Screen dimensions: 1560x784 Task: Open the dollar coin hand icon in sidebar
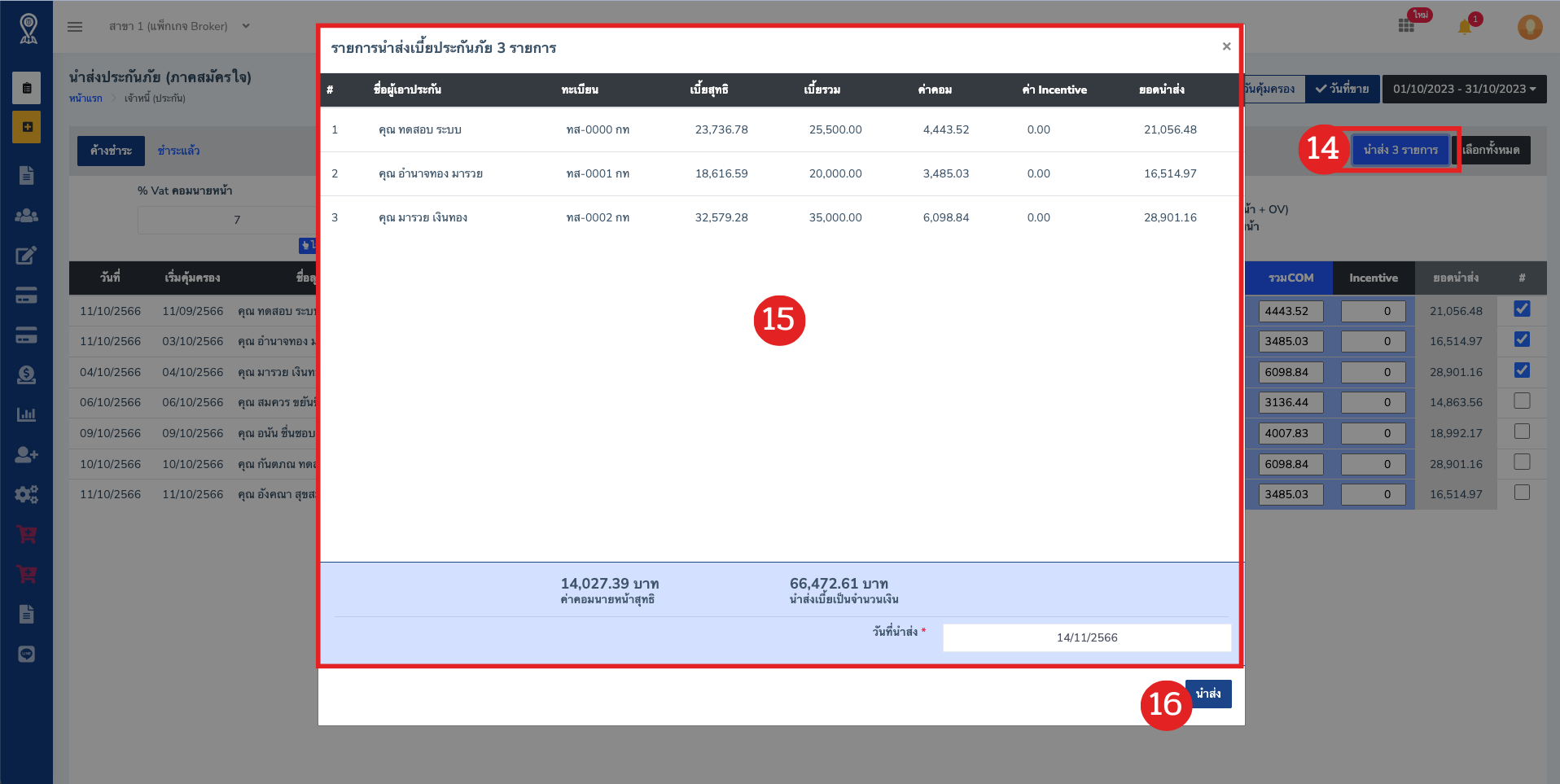click(26, 374)
